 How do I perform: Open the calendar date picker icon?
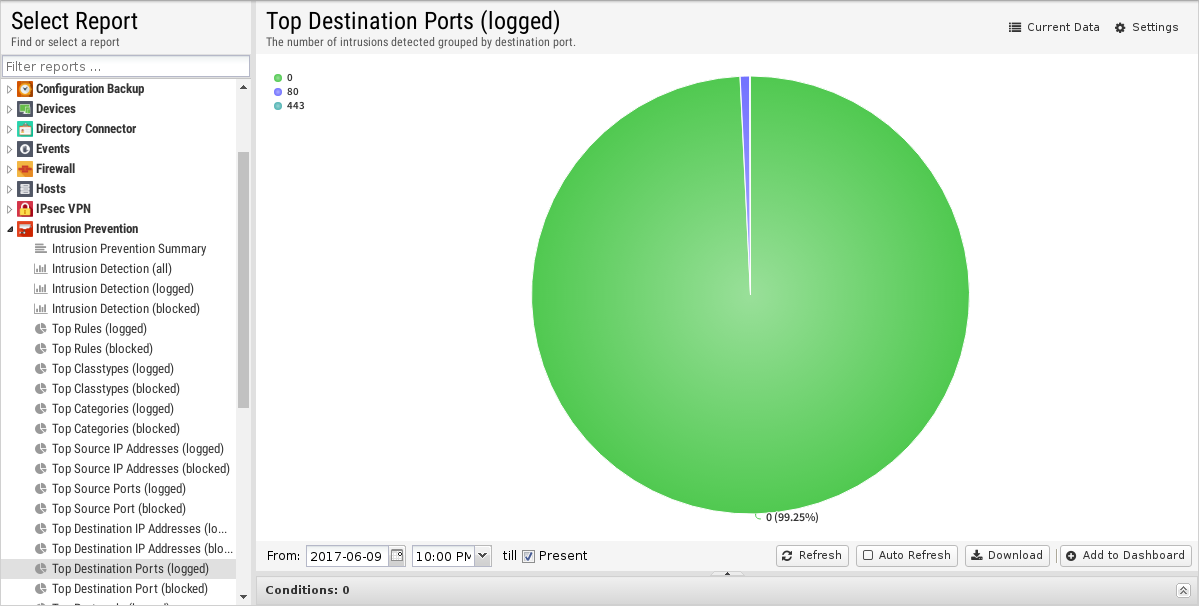click(x=397, y=556)
